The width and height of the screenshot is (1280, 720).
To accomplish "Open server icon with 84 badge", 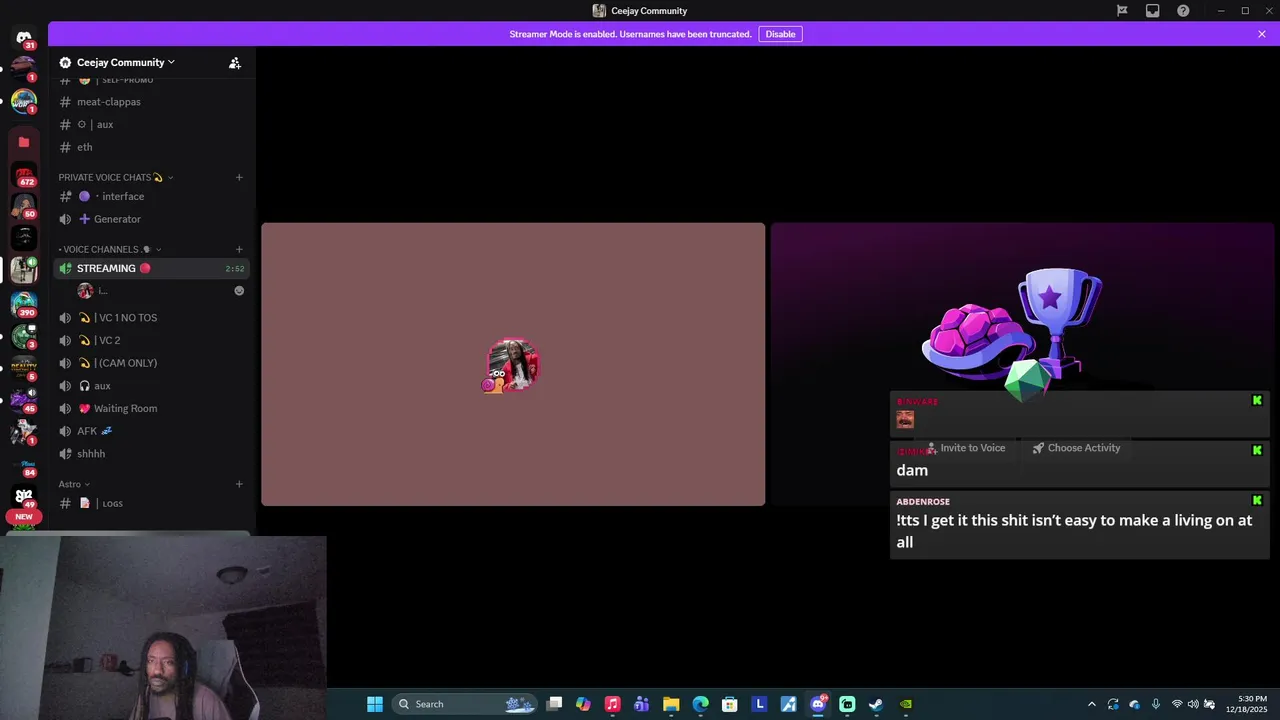I will pyautogui.click(x=24, y=465).
